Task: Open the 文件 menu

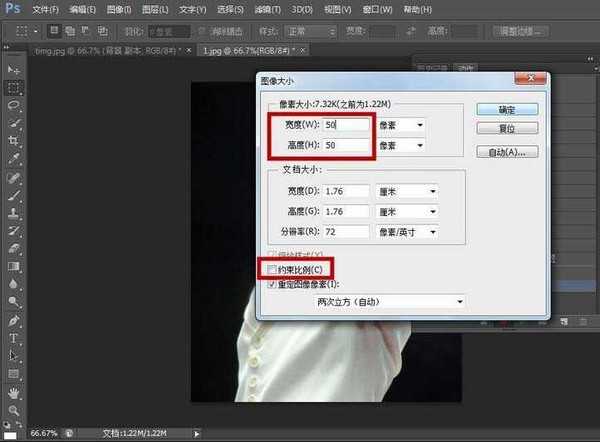Action: coord(47,9)
